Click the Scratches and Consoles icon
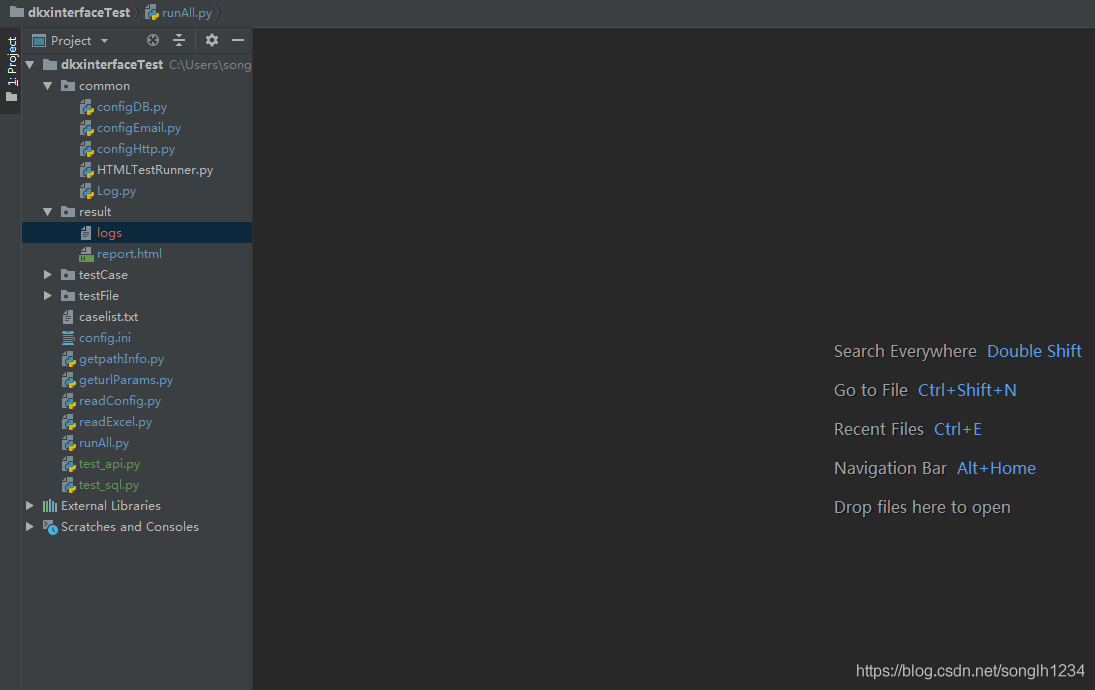Image resolution: width=1095 pixels, height=690 pixels. [49, 526]
